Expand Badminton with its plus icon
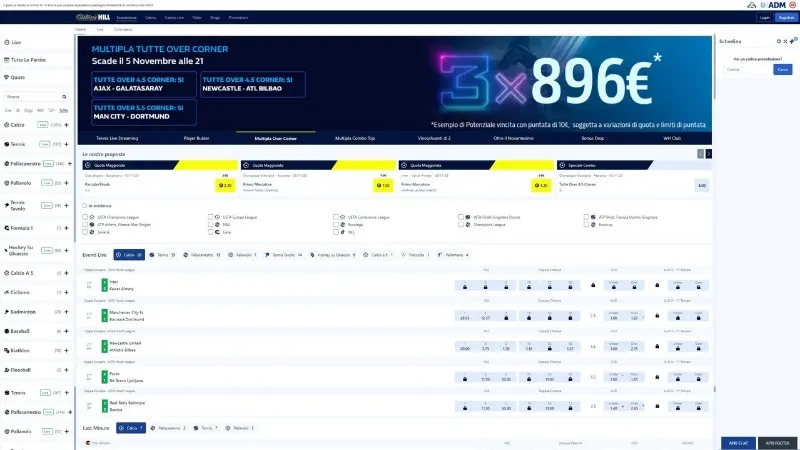Screen dimensions: 800x450 [66, 312]
